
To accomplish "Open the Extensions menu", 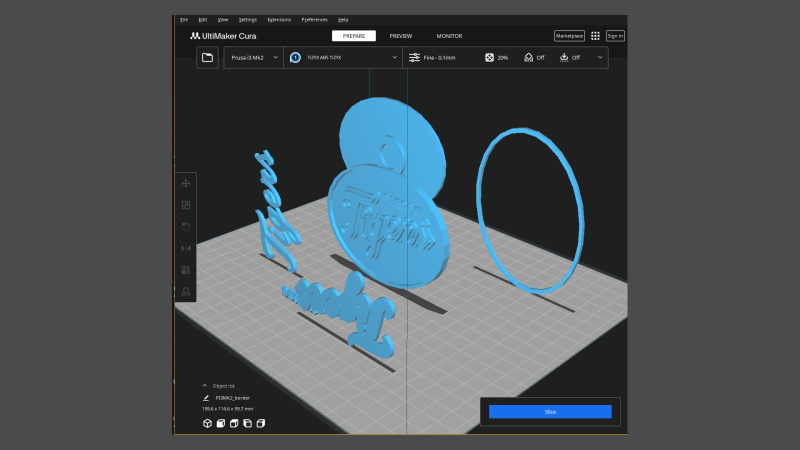I will tap(279, 19).
